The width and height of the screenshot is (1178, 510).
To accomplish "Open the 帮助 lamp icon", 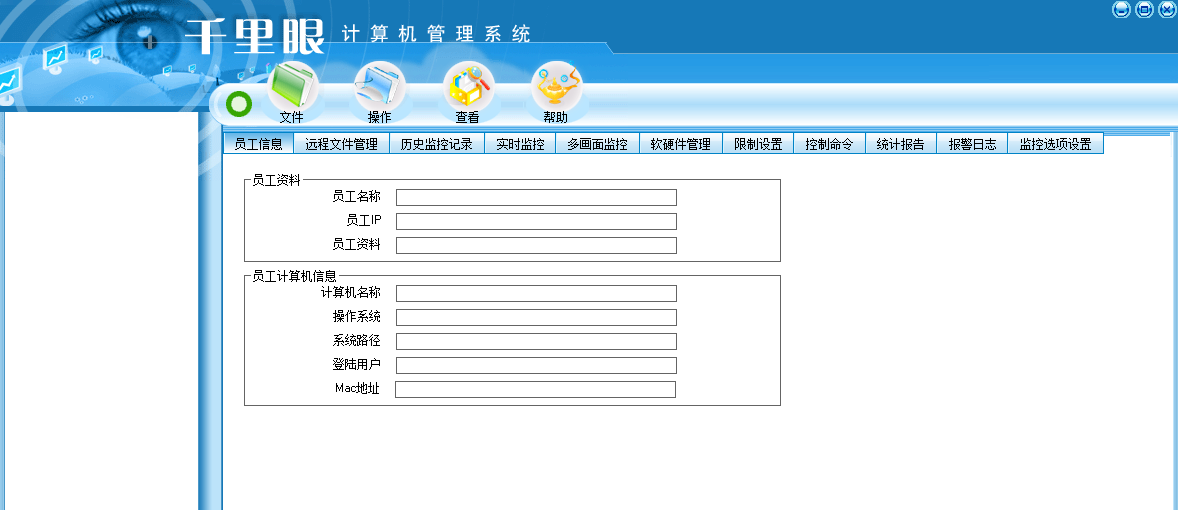I will [x=556, y=92].
